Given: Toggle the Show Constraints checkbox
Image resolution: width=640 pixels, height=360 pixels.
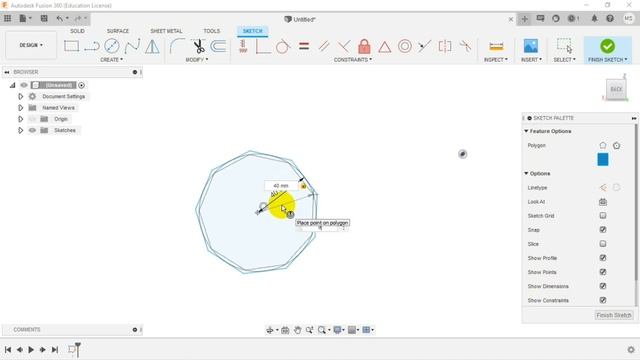Looking at the screenshot, I should coord(603,300).
